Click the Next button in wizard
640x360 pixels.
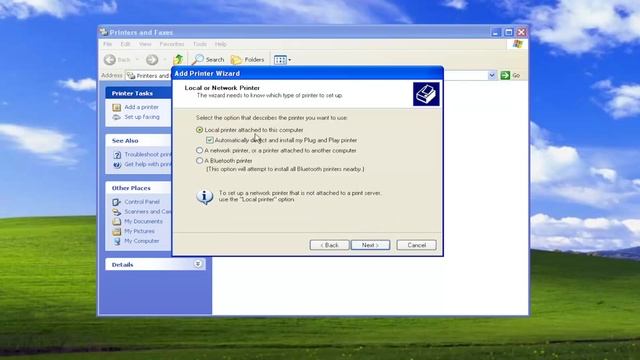tap(371, 245)
